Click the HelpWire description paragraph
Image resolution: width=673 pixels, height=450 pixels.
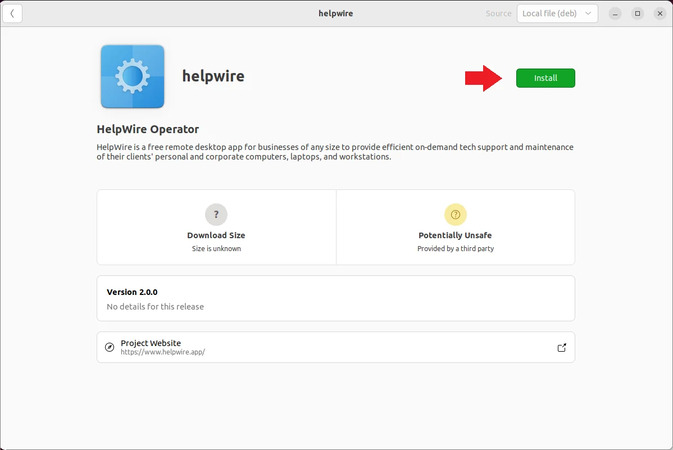click(335, 152)
